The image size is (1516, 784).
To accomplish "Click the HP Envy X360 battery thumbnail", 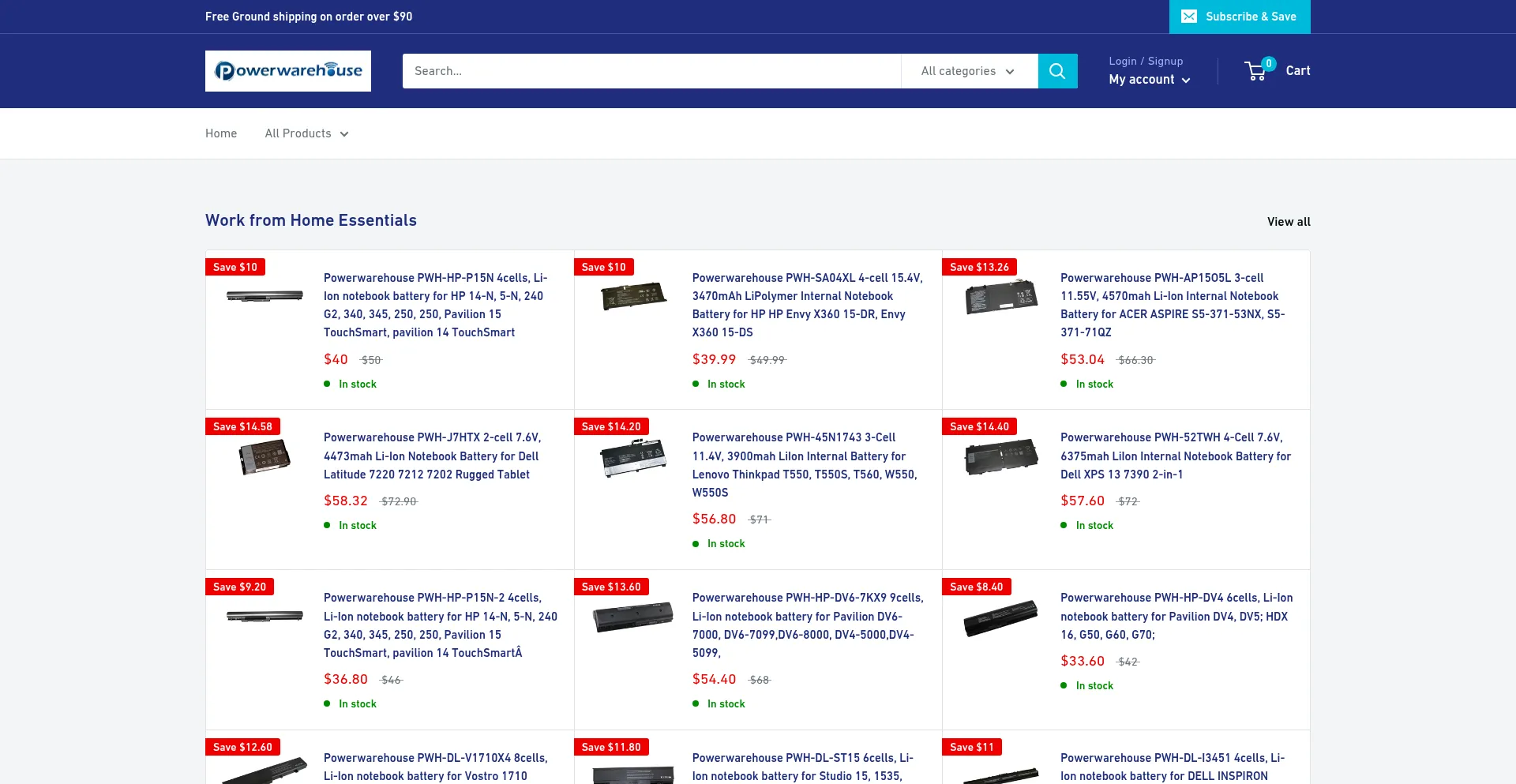I will tap(632, 298).
